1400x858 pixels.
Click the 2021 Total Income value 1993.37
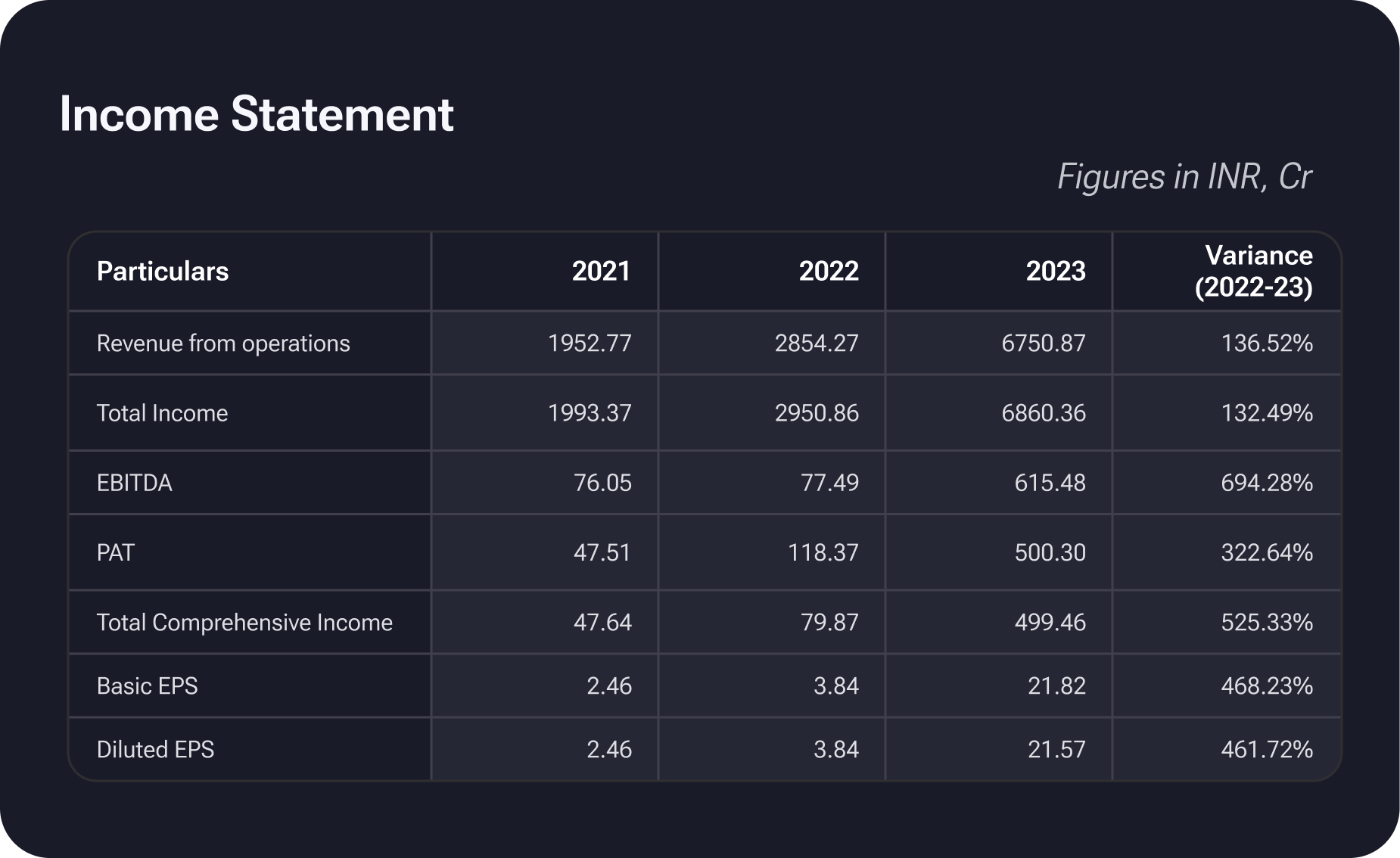click(x=589, y=413)
